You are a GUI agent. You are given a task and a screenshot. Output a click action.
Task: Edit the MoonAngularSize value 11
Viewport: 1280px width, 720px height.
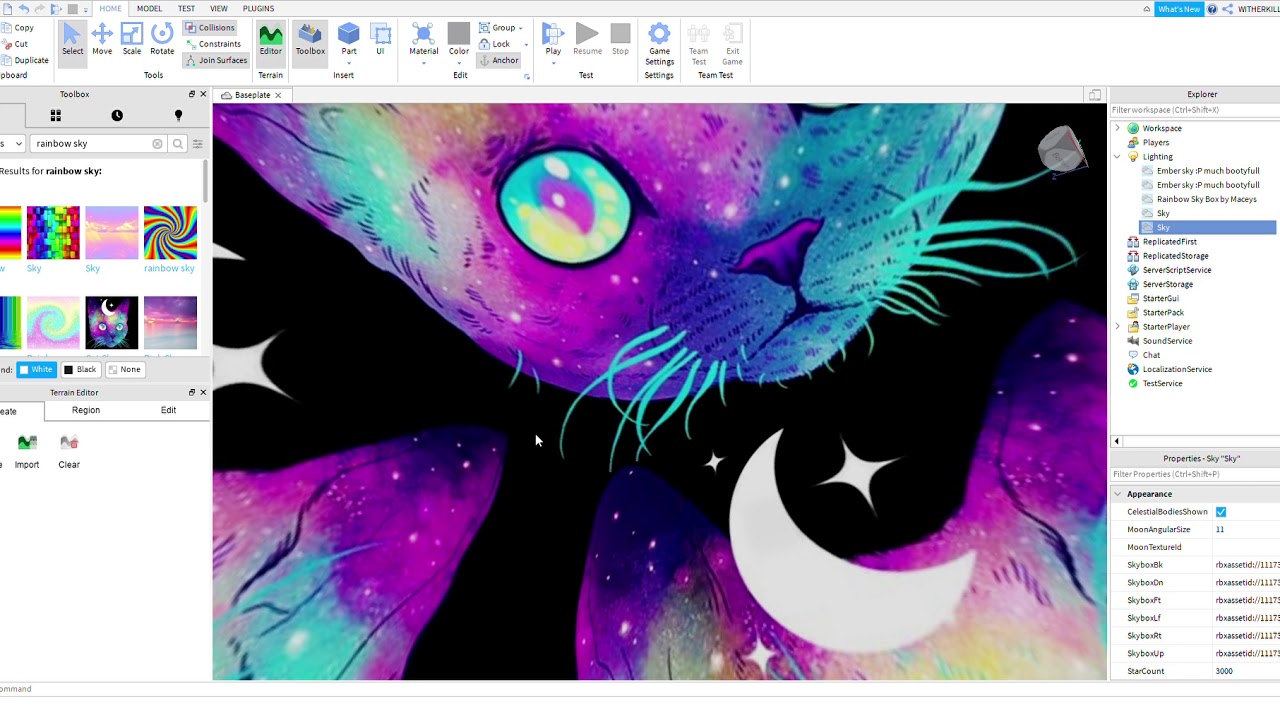pos(1245,530)
